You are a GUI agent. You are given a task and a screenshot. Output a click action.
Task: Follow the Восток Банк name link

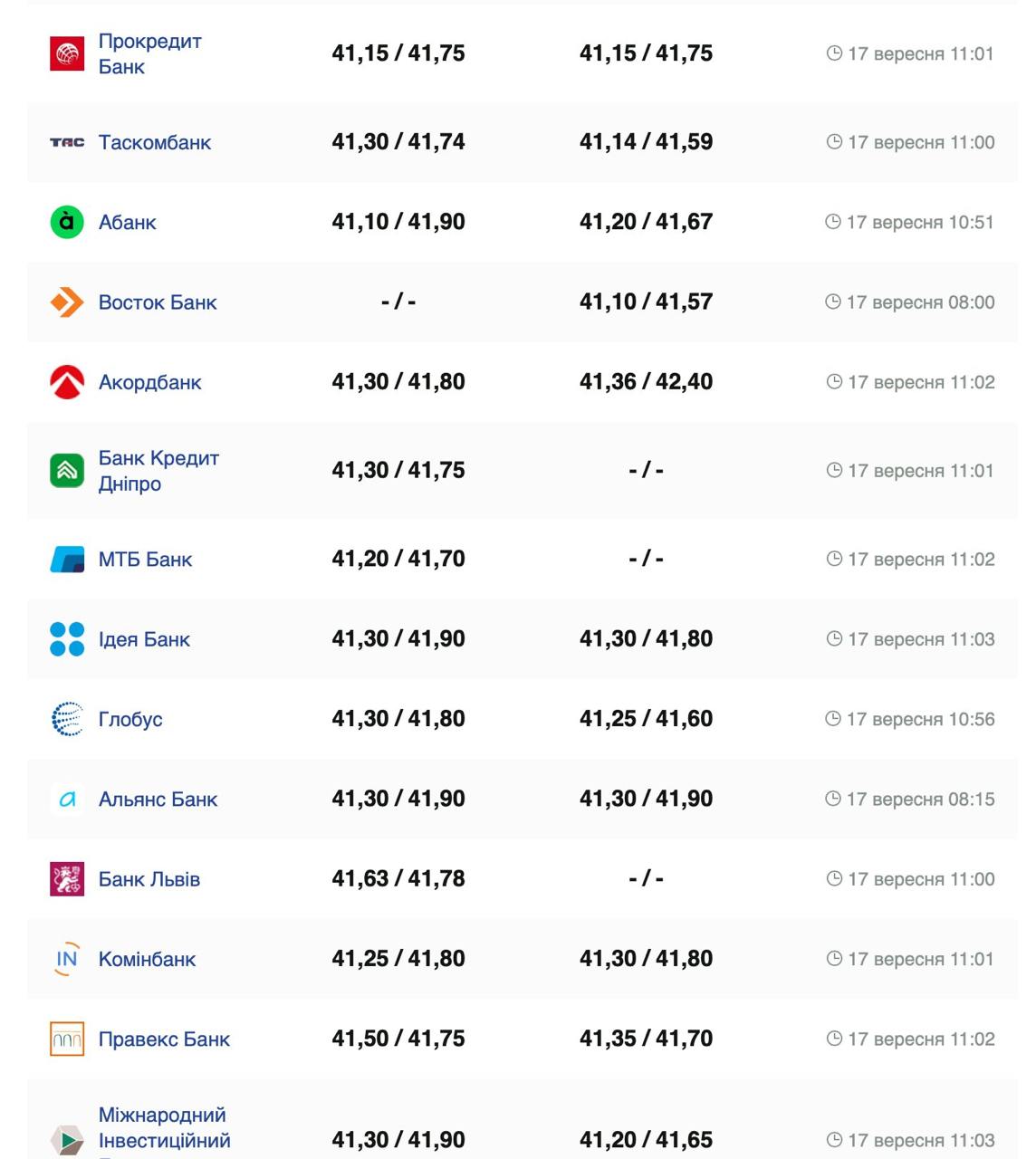pos(158,302)
